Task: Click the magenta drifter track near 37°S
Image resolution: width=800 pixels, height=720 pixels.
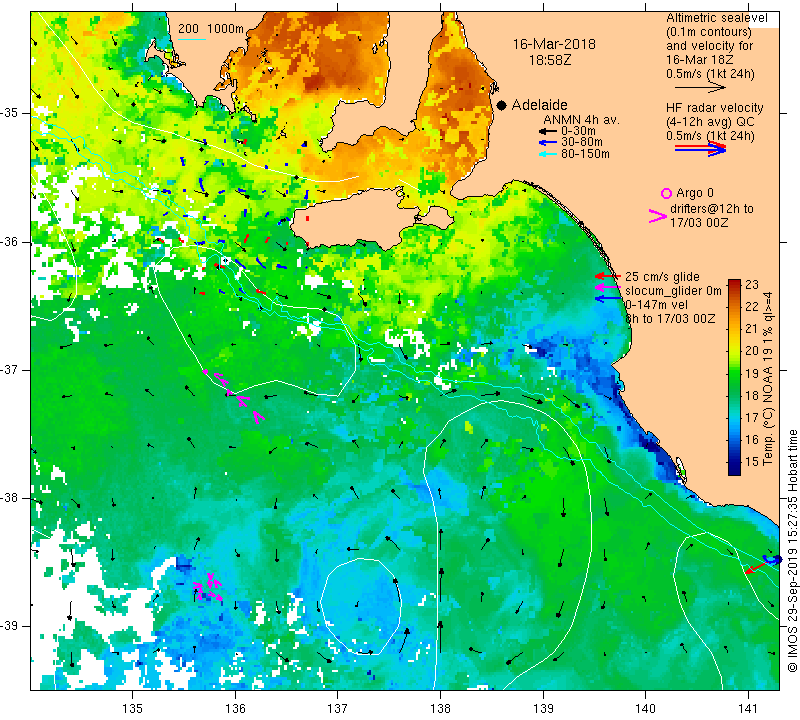Action: (x=234, y=396)
